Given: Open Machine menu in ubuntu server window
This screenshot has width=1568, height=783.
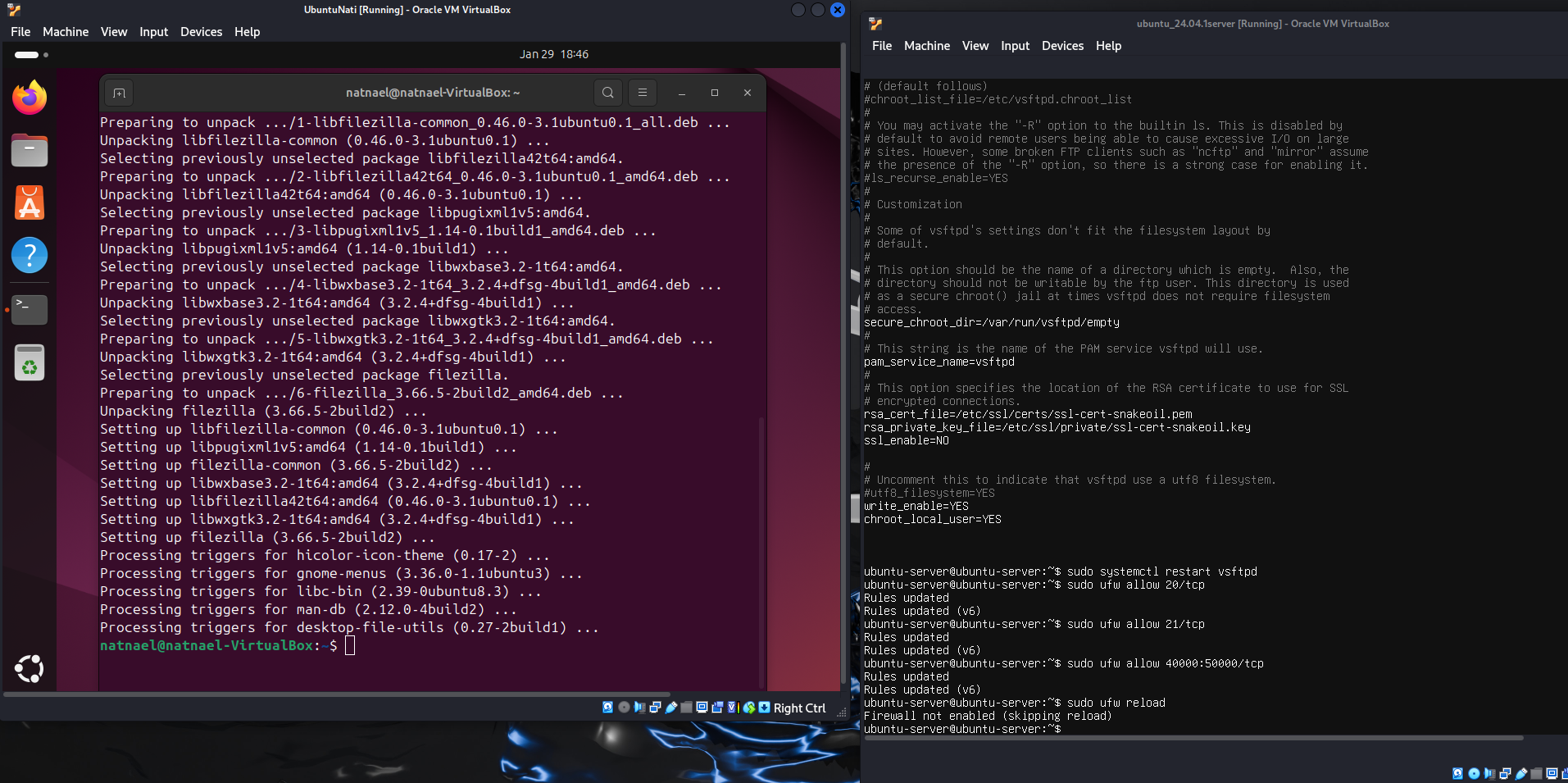Looking at the screenshot, I should pos(927,46).
